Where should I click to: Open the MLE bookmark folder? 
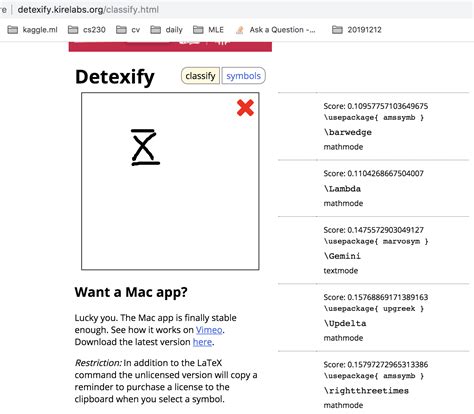point(208,30)
